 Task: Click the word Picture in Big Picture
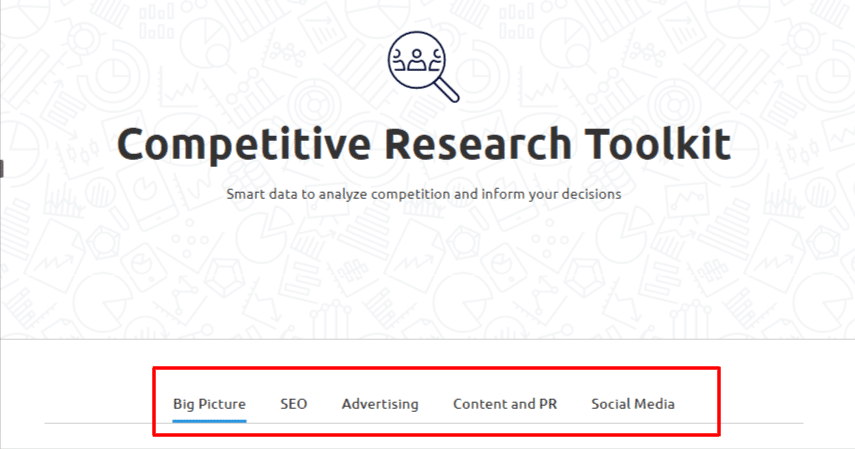222,404
